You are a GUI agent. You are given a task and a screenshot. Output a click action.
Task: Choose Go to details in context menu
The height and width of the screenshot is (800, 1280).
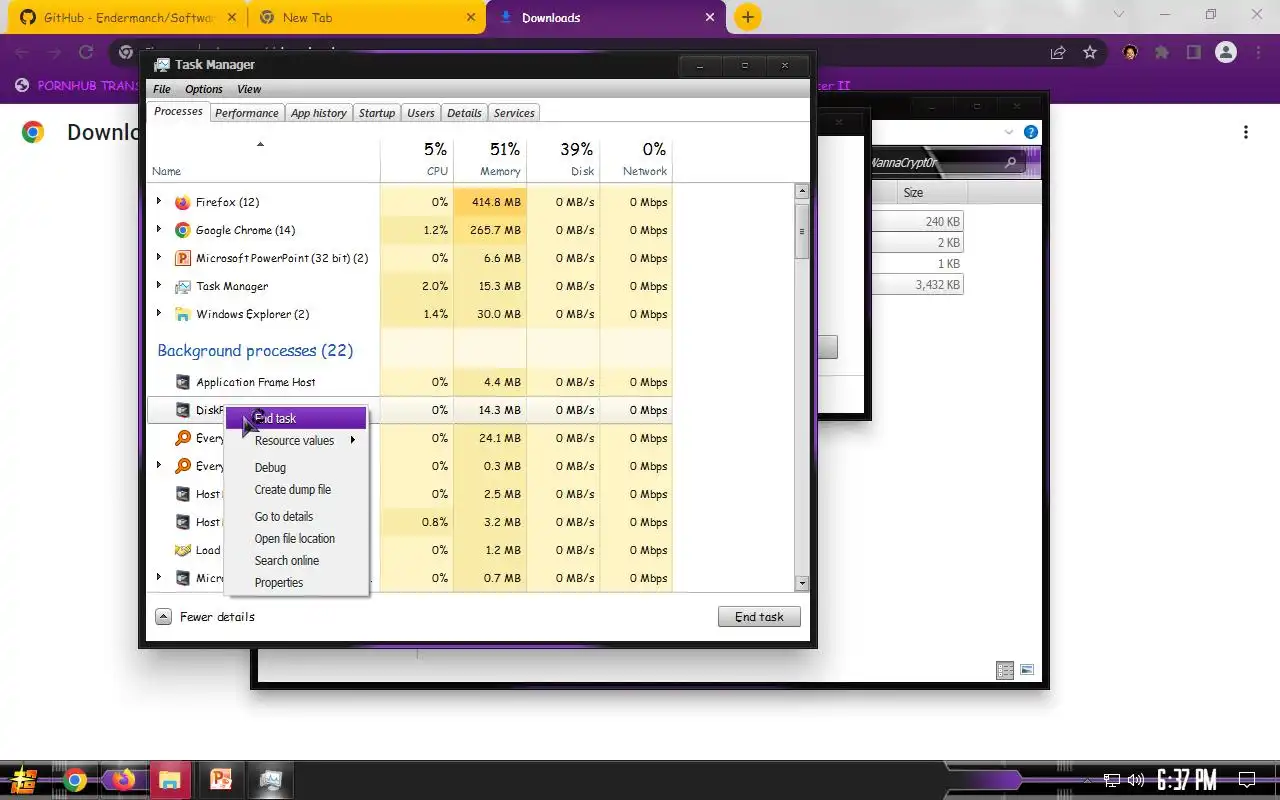tap(296, 516)
